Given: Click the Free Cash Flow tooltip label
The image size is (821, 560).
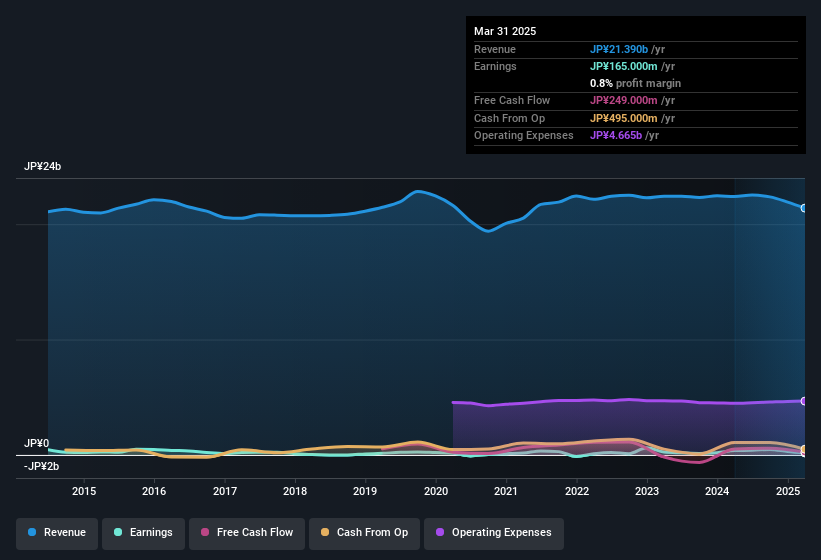Looking at the screenshot, I should [x=512, y=100].
